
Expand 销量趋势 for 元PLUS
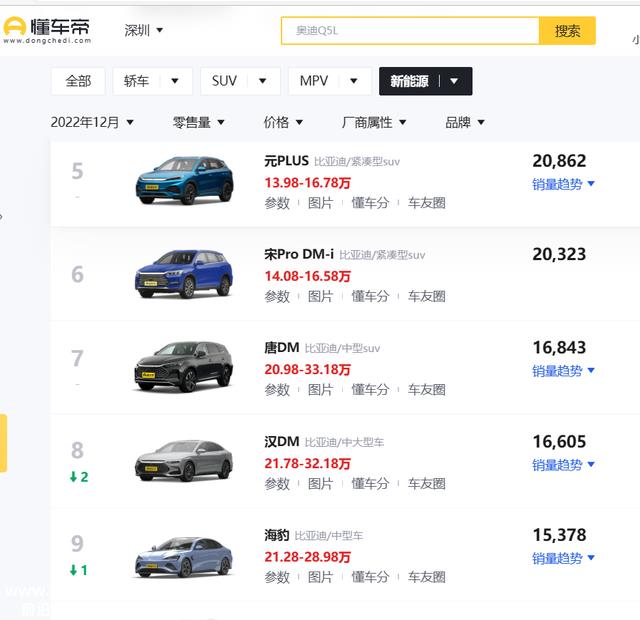coord(563,184)
